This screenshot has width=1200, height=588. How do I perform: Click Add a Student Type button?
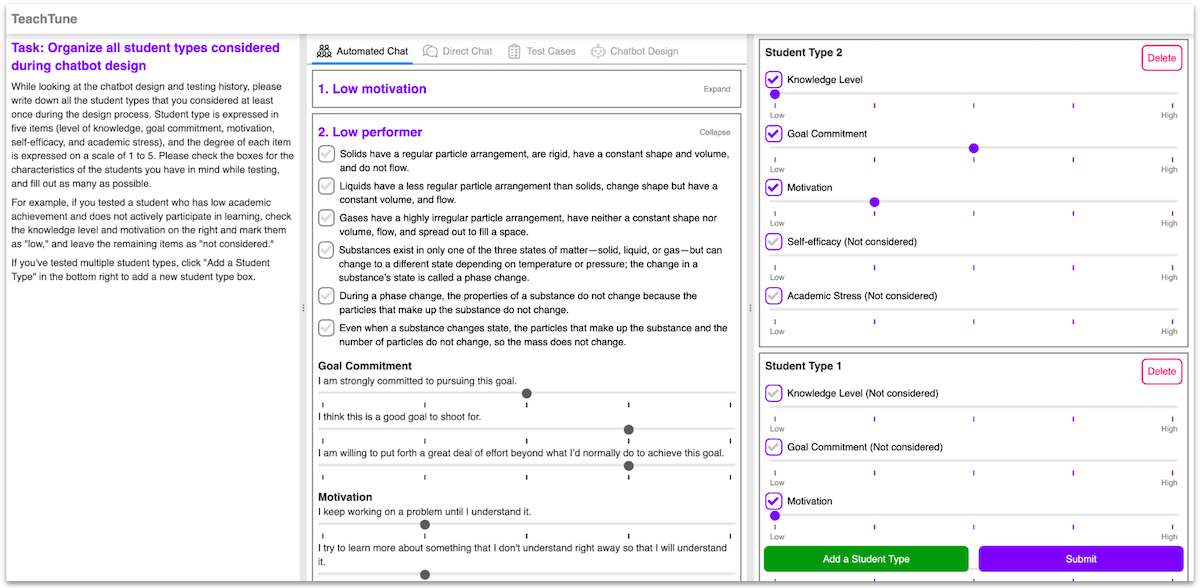(866, 559)
